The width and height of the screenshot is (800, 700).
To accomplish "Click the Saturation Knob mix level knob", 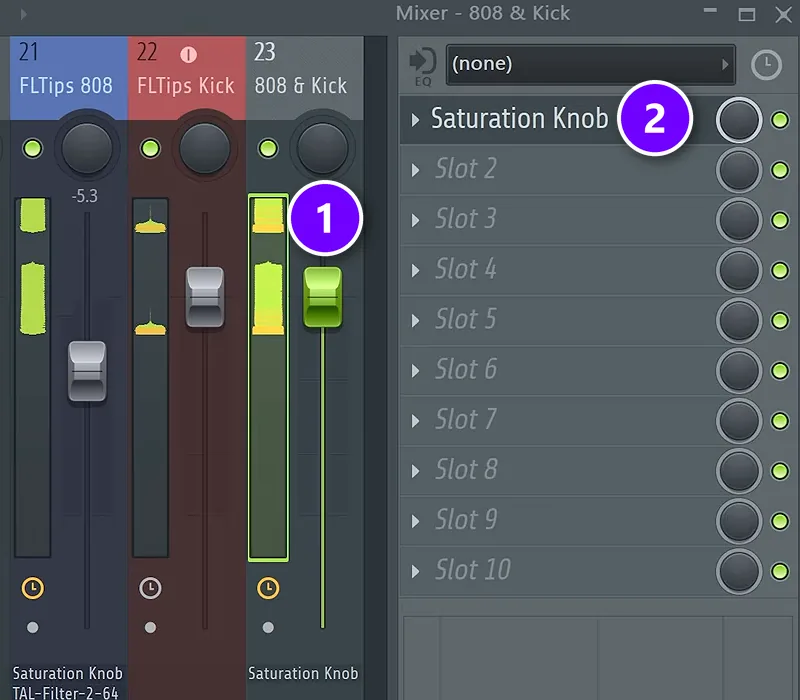I will pyautogui.click(x=739, y=120).
